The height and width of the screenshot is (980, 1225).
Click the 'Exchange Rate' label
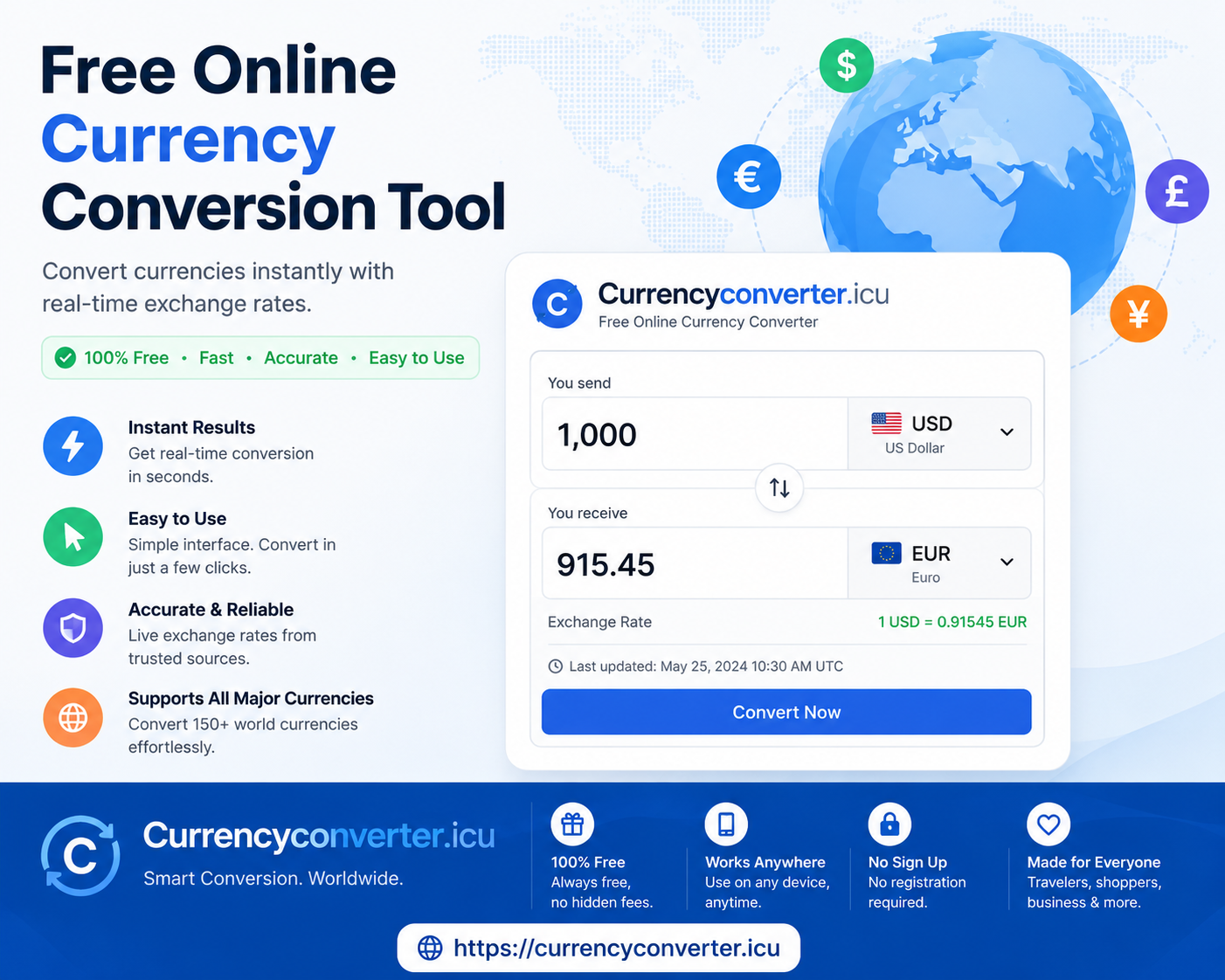pyautogui.click(x=599, y=622)
